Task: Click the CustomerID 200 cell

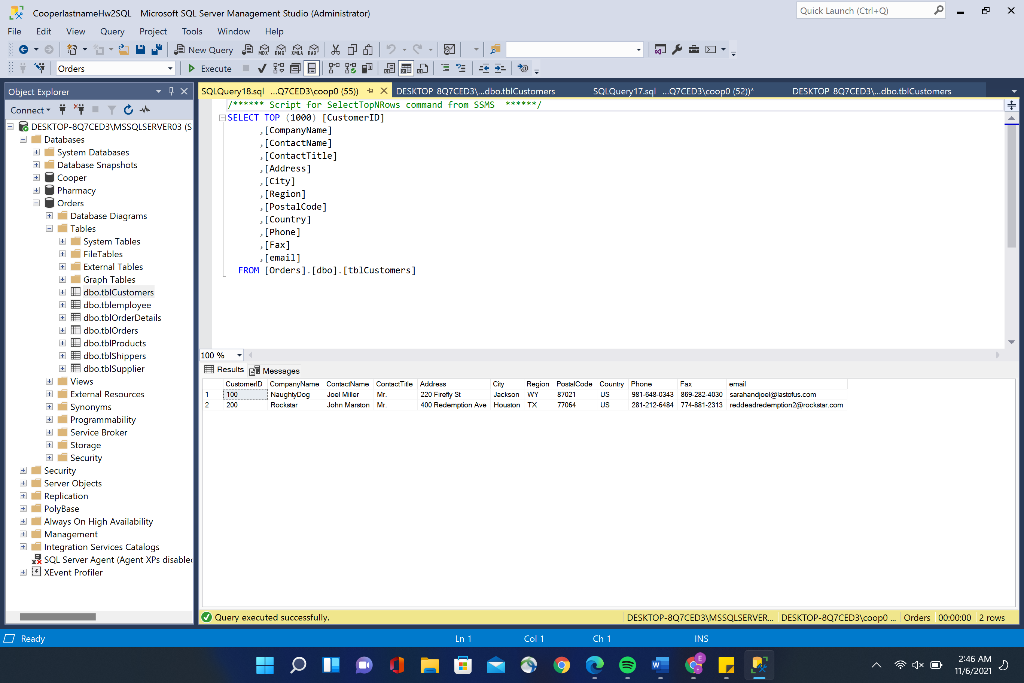Action: [245, 405]
